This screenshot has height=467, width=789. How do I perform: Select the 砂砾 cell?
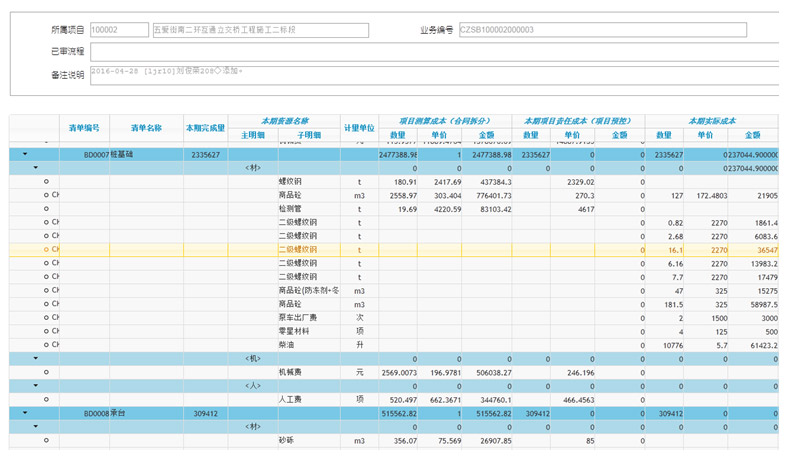click(x=309, y=440)
